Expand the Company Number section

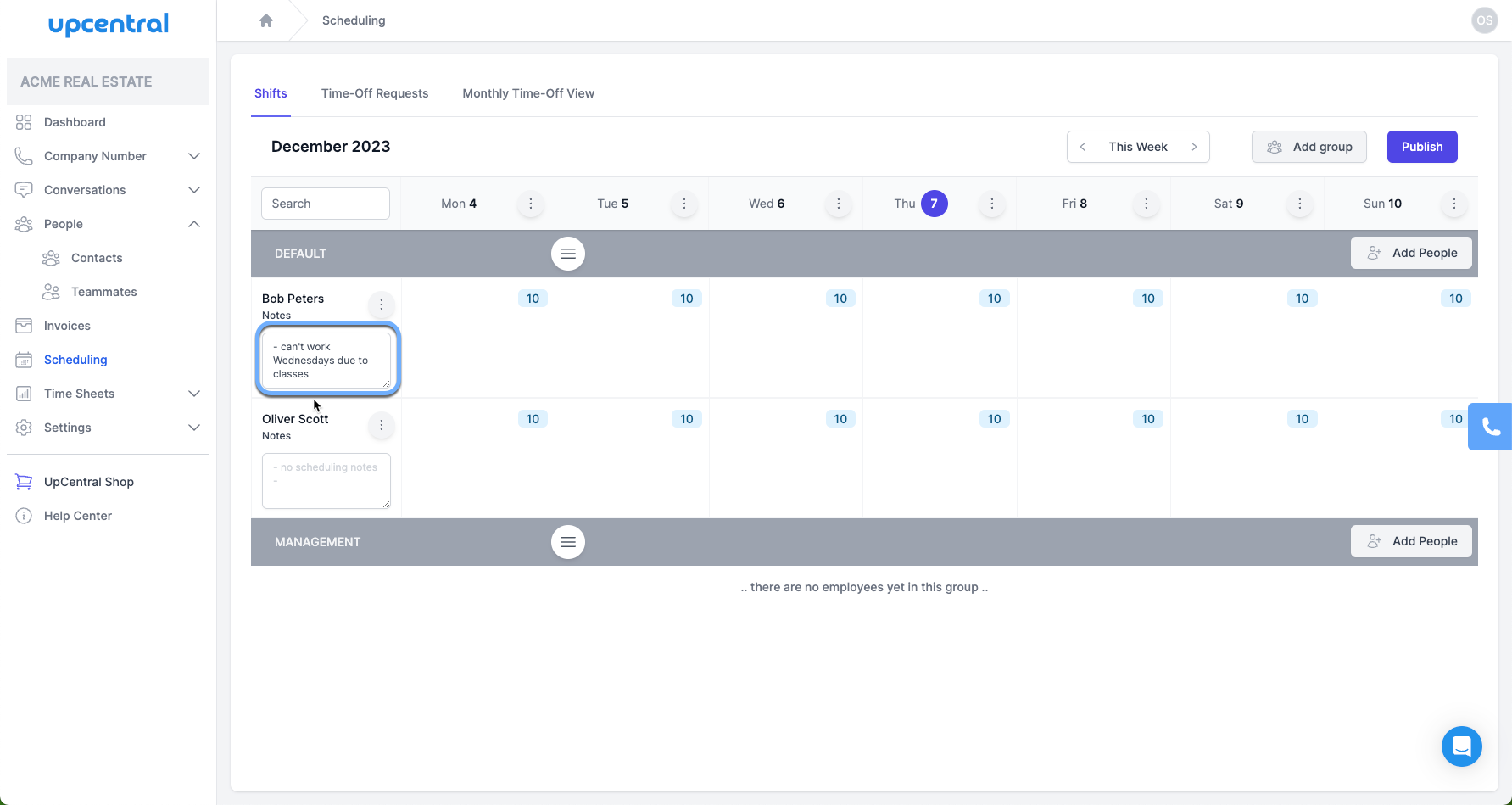(194, 156)
